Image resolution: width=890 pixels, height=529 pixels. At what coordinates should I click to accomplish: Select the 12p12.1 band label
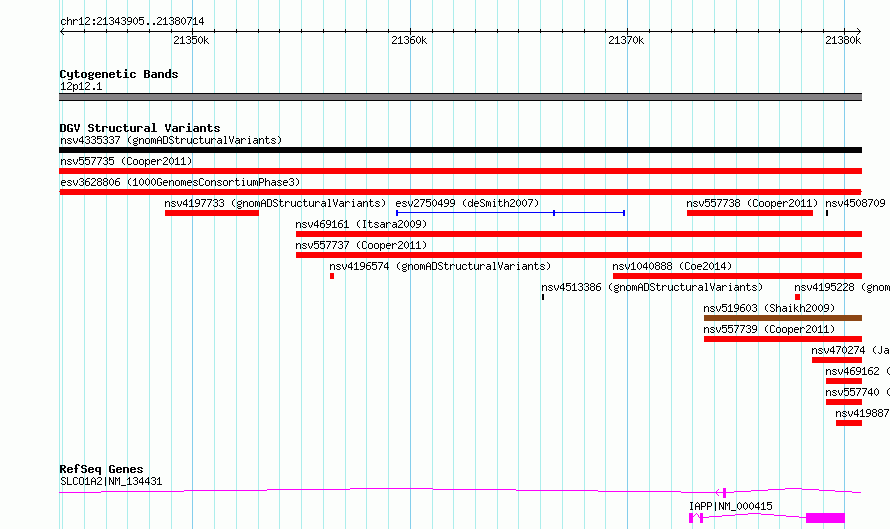click(x=81, y=86)
